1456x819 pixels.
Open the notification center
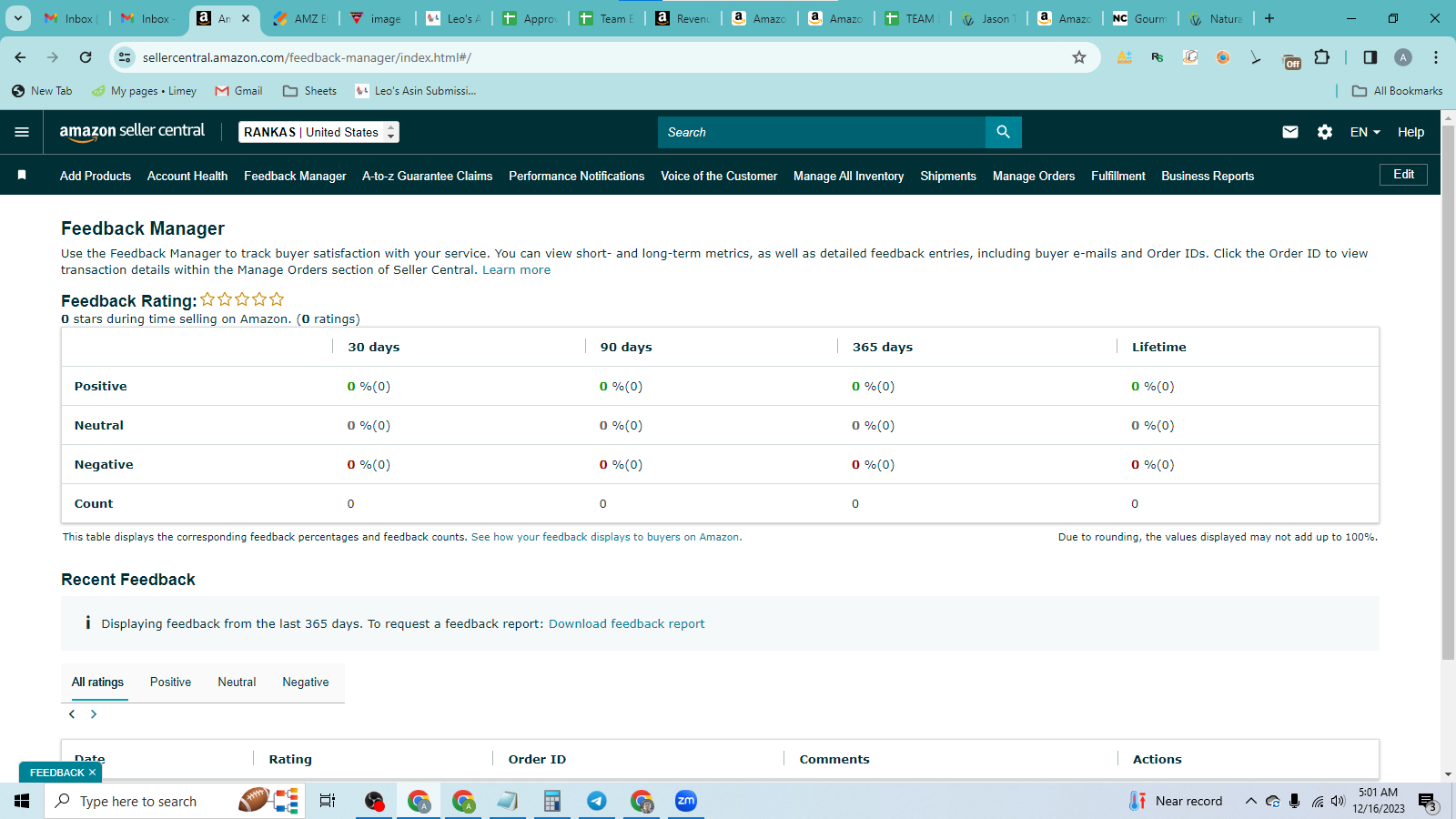[x=1427, y=801]
